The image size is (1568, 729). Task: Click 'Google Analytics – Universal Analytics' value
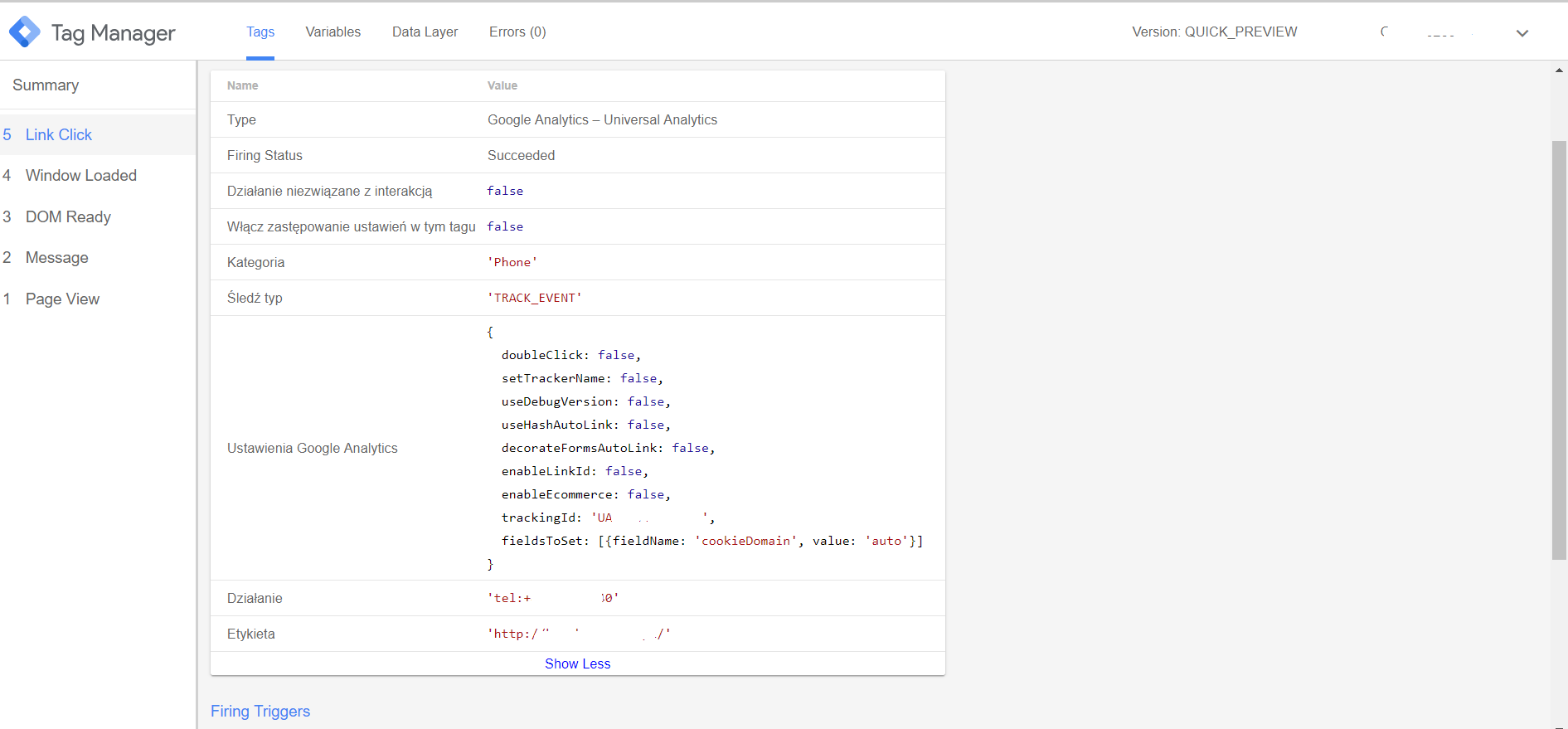pos(602,119)
